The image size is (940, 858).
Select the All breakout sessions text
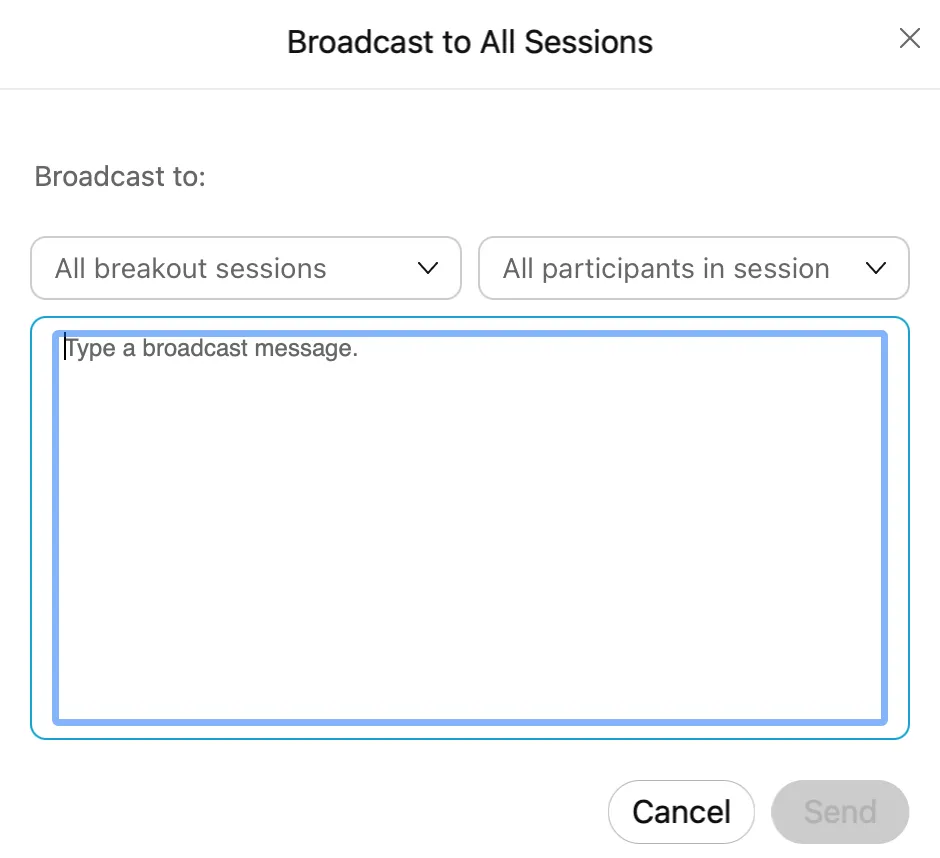tap(191, 268)
